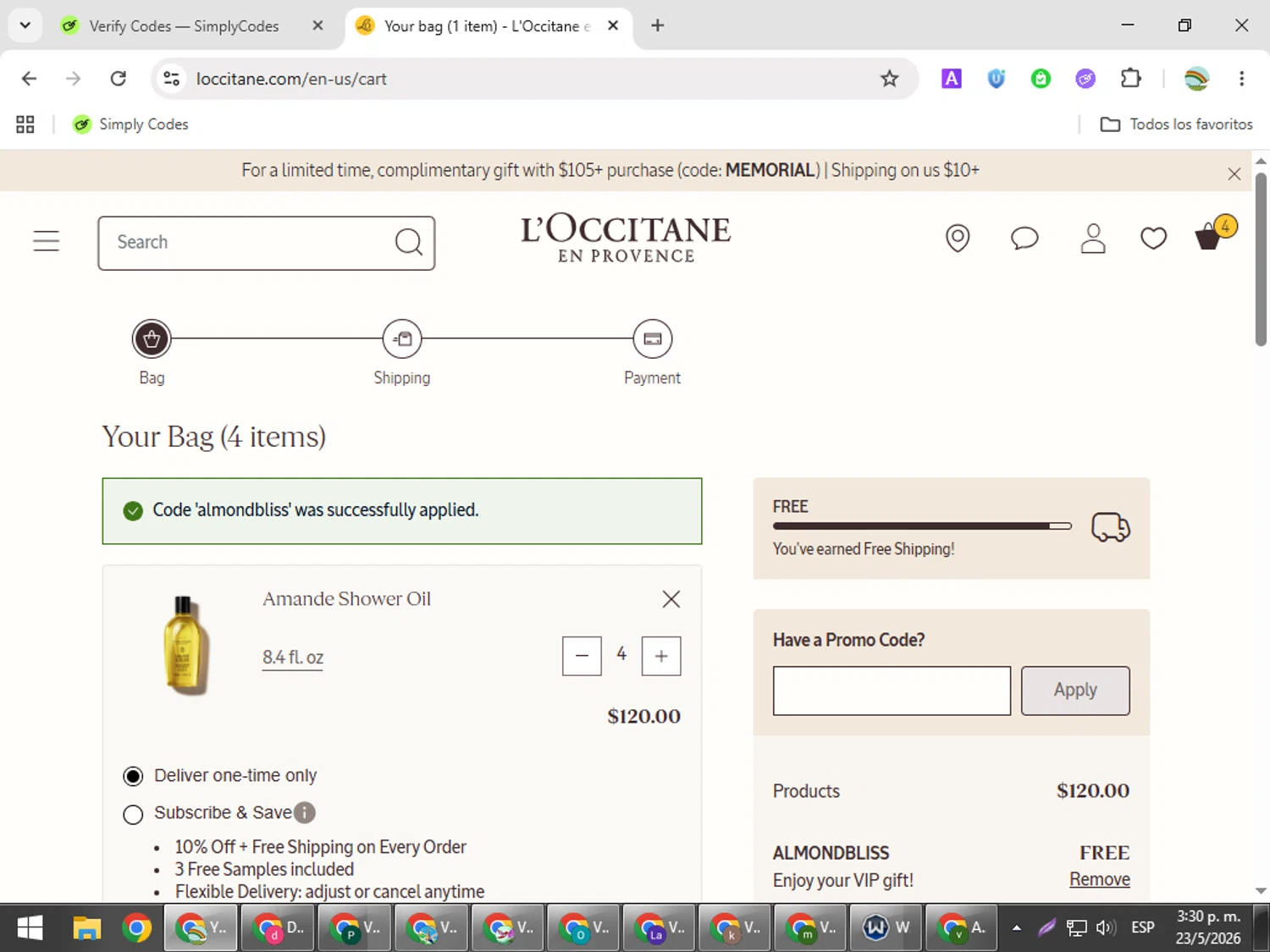Image resolution: width=1270 pixels, height=952 pixels.
Task: Open Todos los favoritos folder
Action: [x=1176, y=124]
